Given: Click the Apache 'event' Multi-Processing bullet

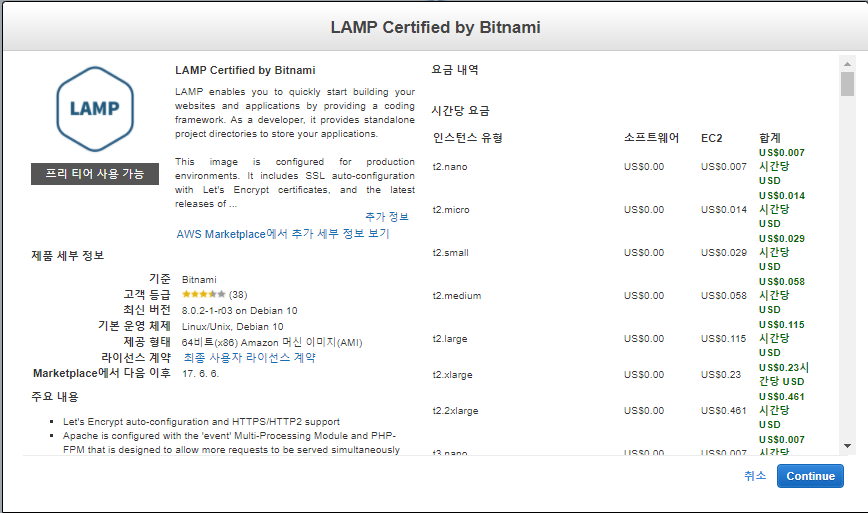Looking at the screenshot, I should 231,443.
